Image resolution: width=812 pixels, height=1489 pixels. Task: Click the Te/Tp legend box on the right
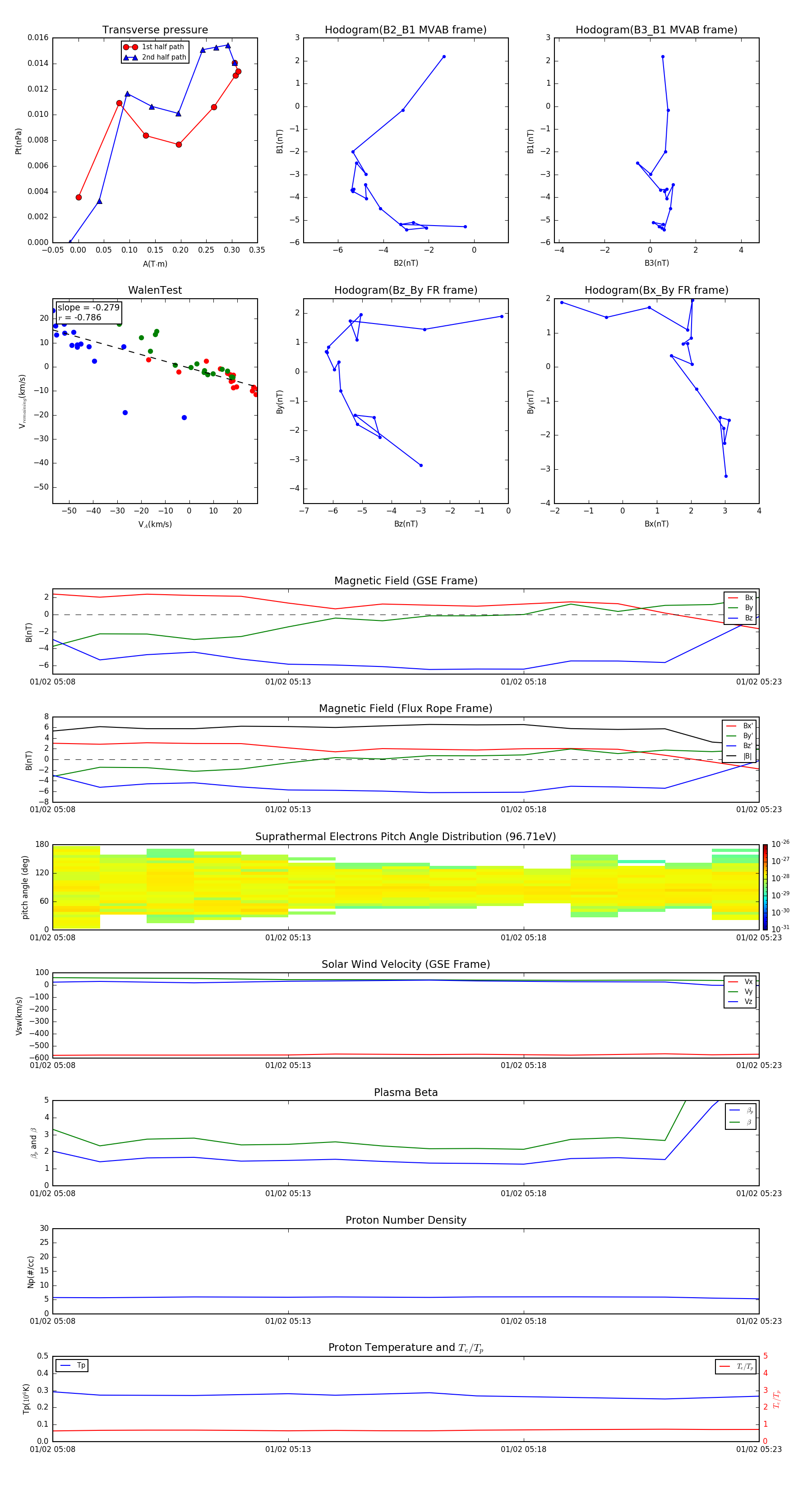[735, 1366]
